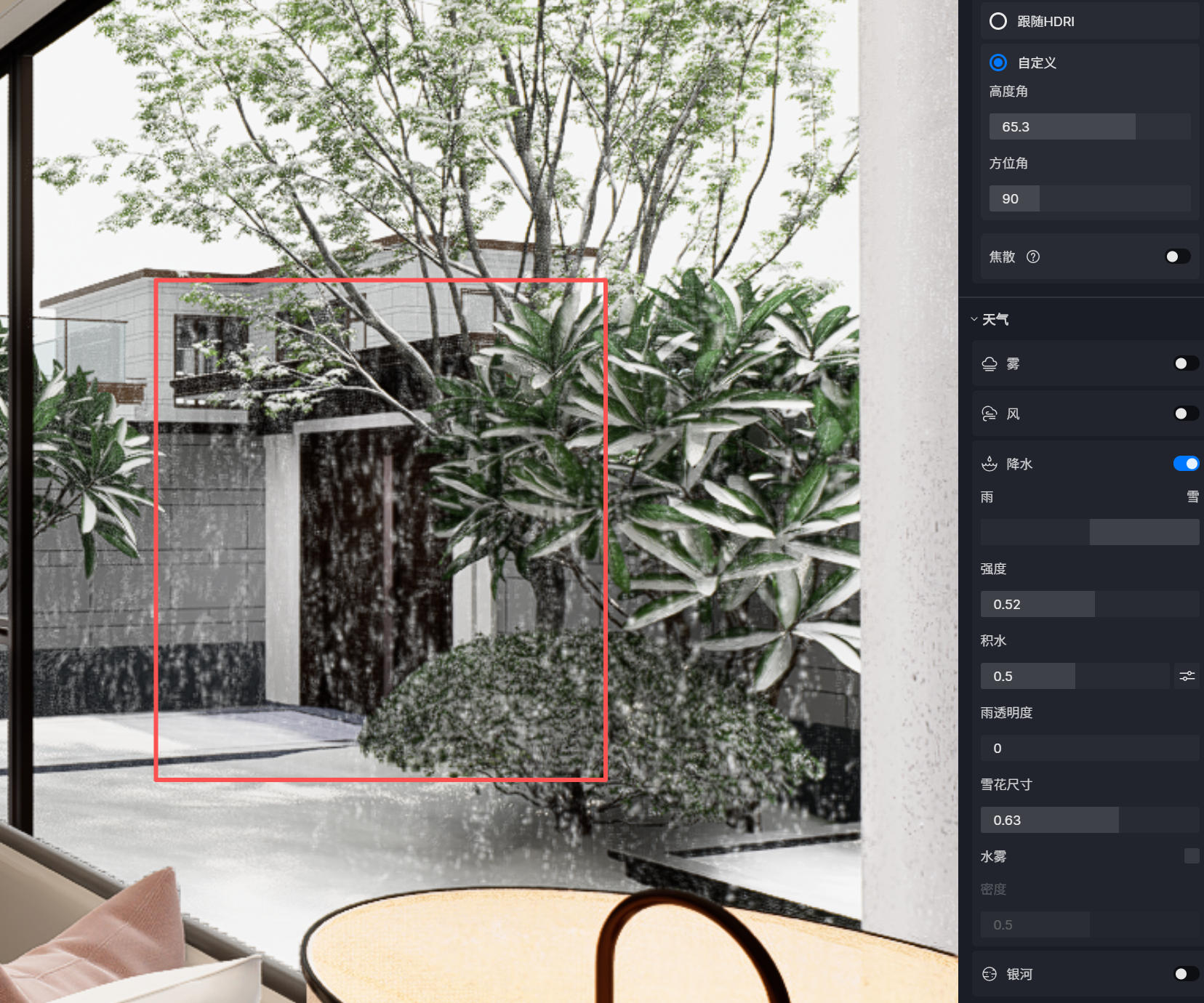Open the 积水 advanced settings icon
1204x1003 pixels.
pyautogui.click(x=1187, y=676)
